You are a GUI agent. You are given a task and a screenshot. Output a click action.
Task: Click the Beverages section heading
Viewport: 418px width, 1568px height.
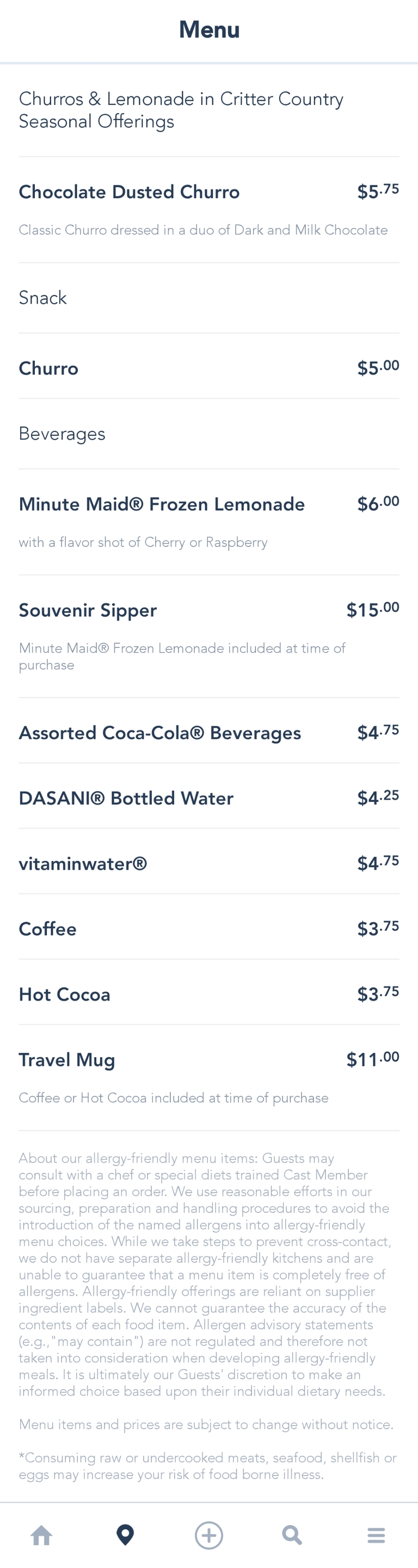tap(62, 434)
